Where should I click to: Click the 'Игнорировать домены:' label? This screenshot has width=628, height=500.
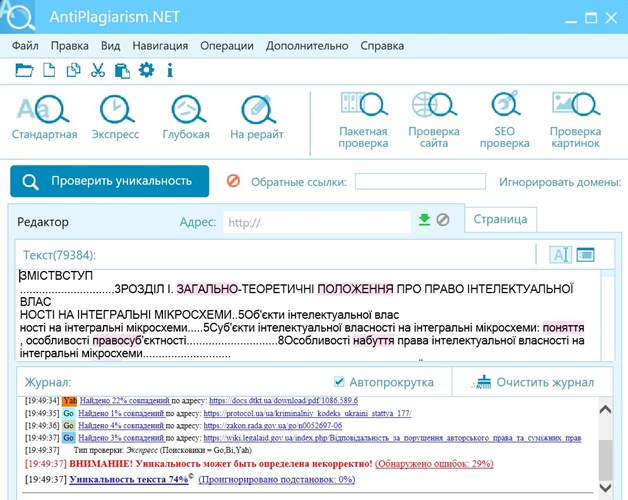point(560,182)
